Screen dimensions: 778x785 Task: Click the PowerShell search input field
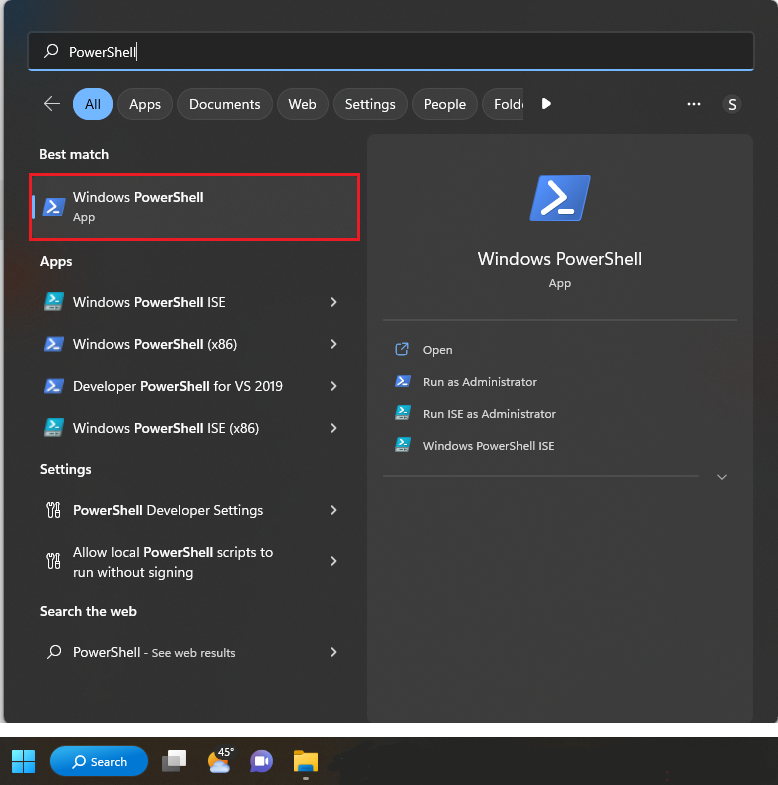(391, 51)
